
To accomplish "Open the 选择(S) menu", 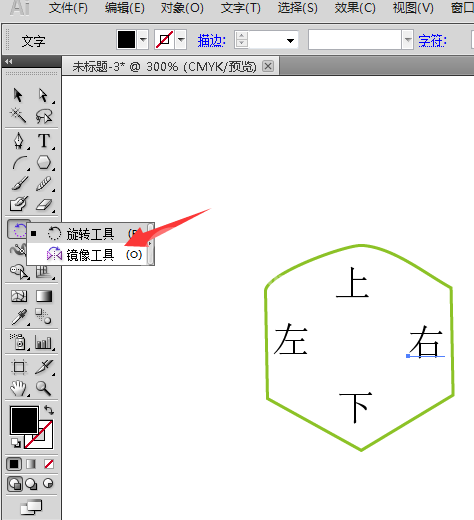I will point(298,8).
